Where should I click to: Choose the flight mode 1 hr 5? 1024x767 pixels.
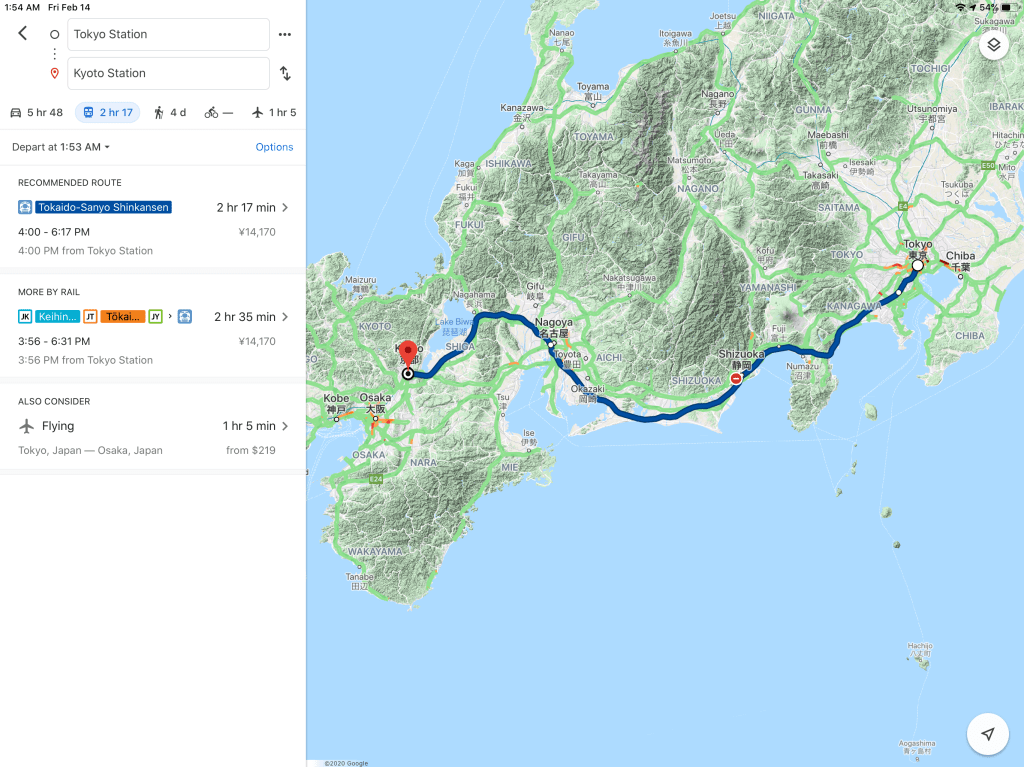point(274,112)
